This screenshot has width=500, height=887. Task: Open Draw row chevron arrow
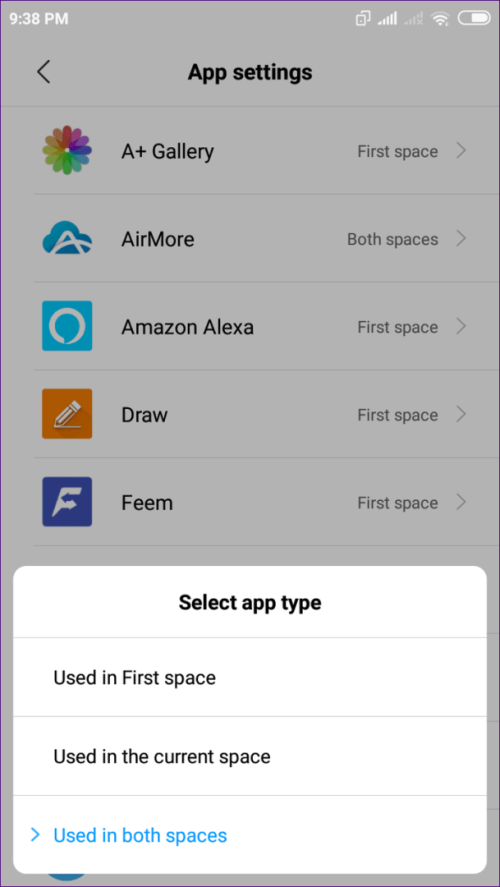[462, 415]
